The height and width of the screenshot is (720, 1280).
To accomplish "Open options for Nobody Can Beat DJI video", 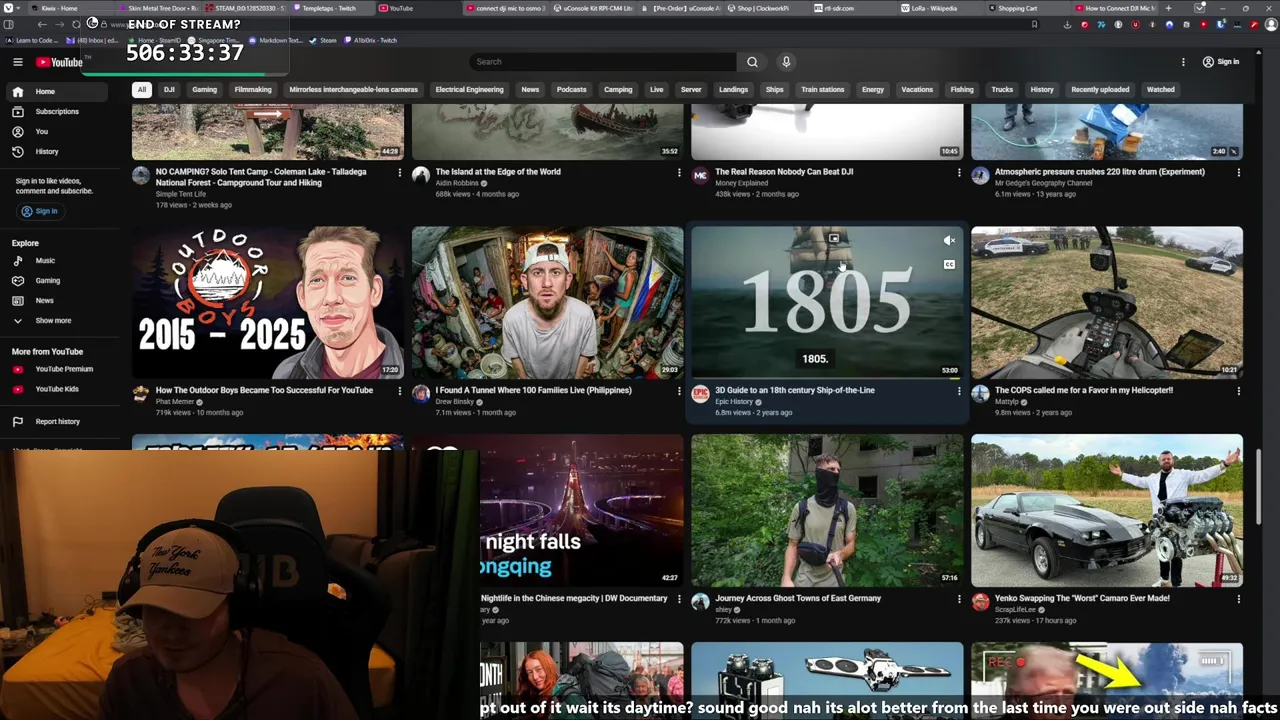I will 959,172.
